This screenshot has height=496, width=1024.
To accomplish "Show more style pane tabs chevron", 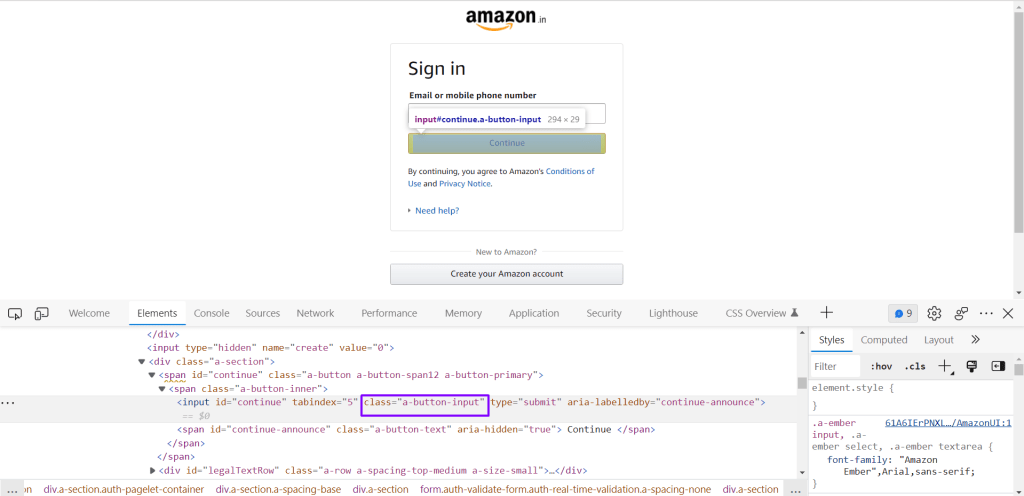I will coord(975,340).
